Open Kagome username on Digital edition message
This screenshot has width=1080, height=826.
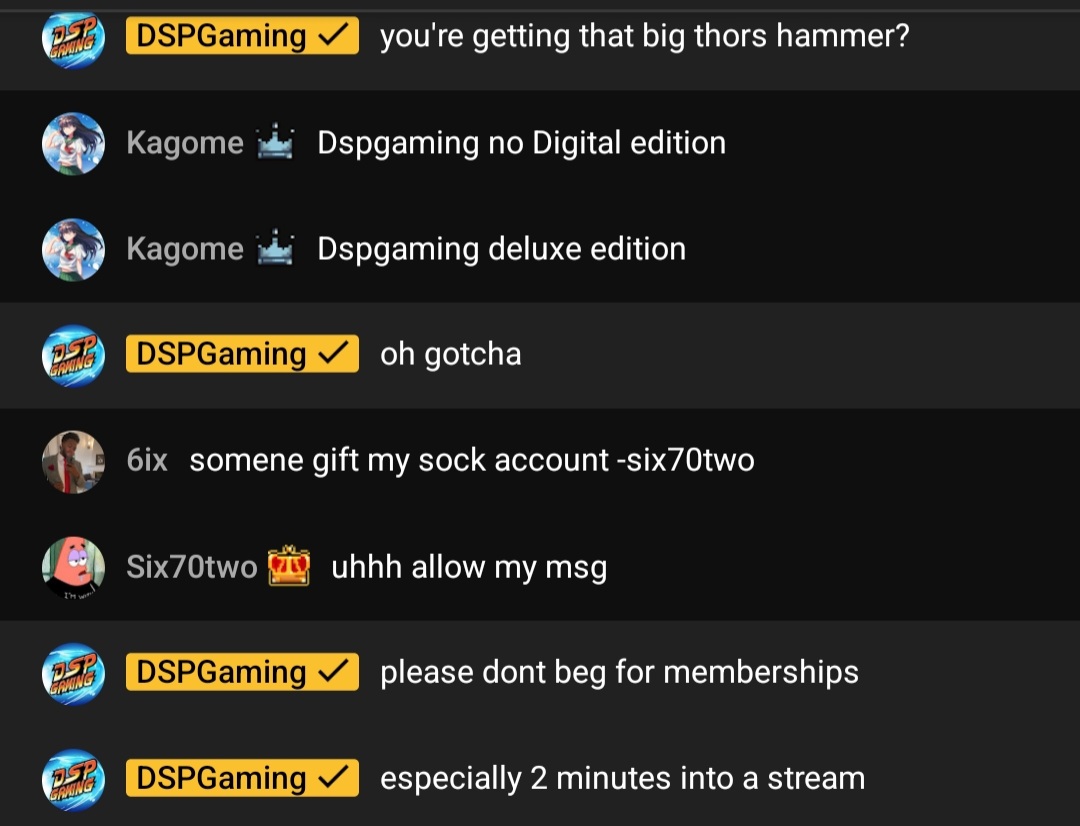(185, 143)
